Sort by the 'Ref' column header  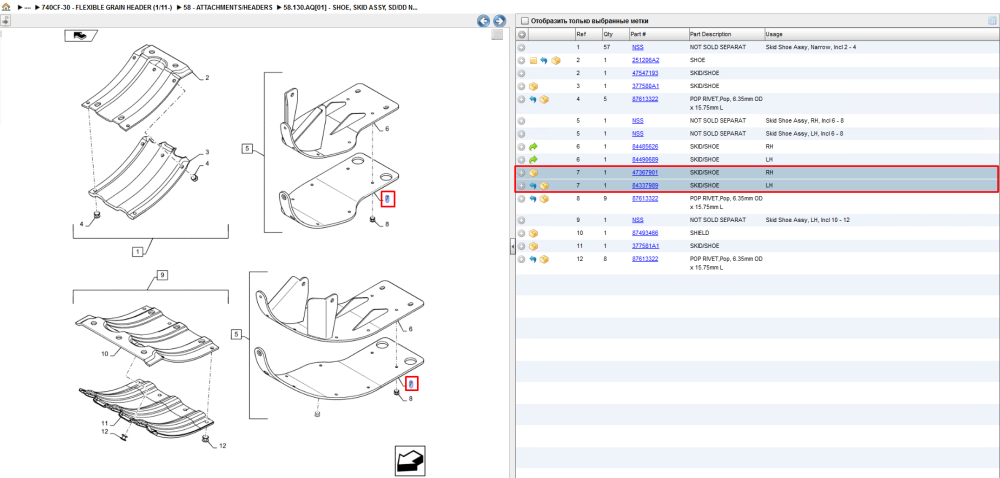(x=581, y=34)
